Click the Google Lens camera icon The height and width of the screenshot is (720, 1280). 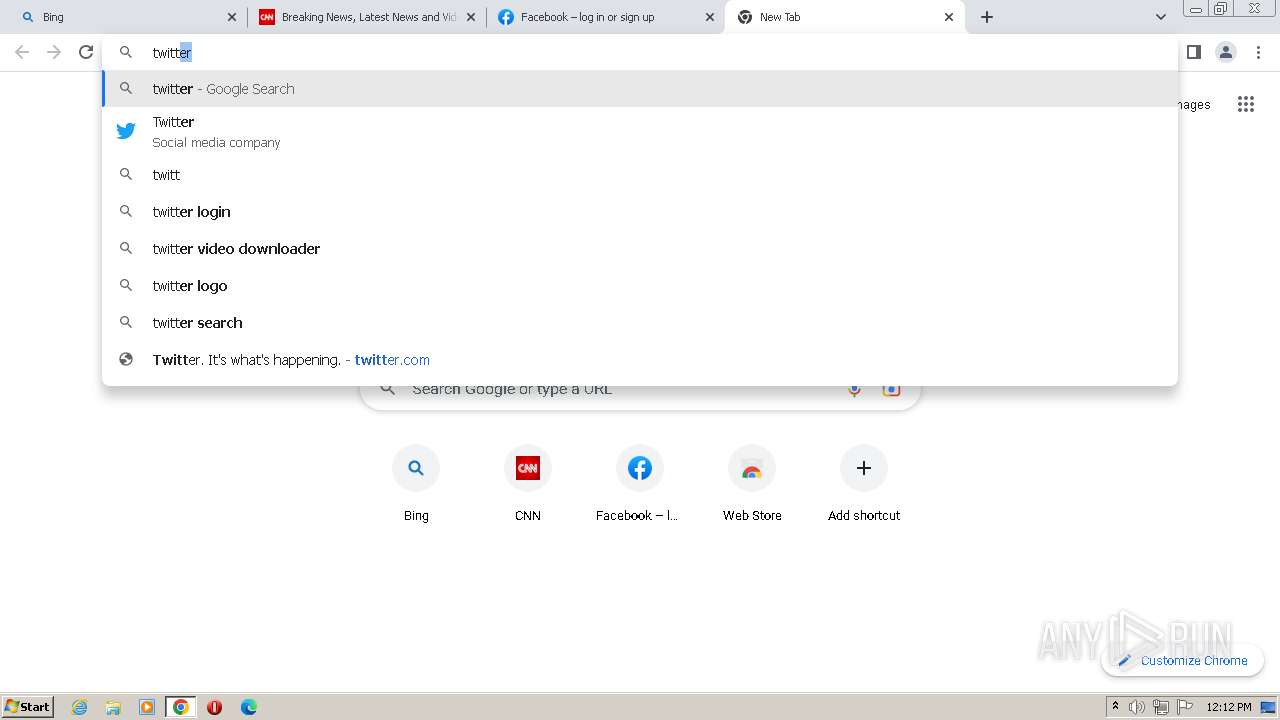(x=891, y=390)
